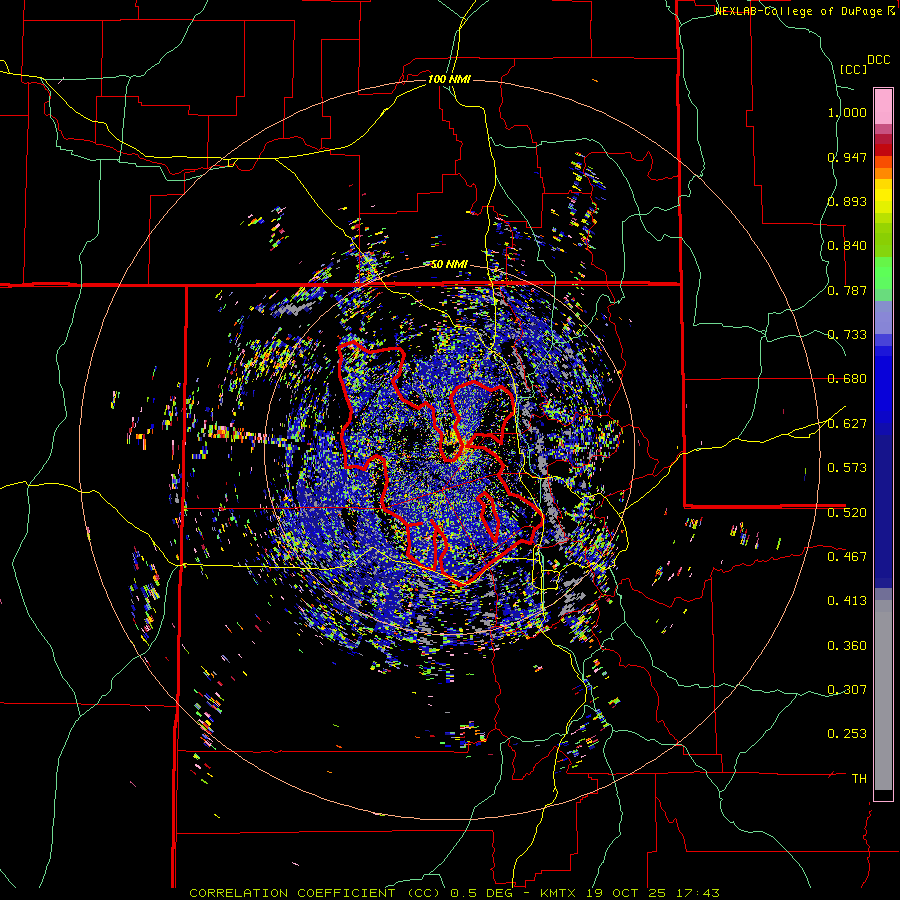Image resolution: width=900 pixels, height=900 pixels.
Task: Click the 0.5 DEG elevation text
Action: 484,893
